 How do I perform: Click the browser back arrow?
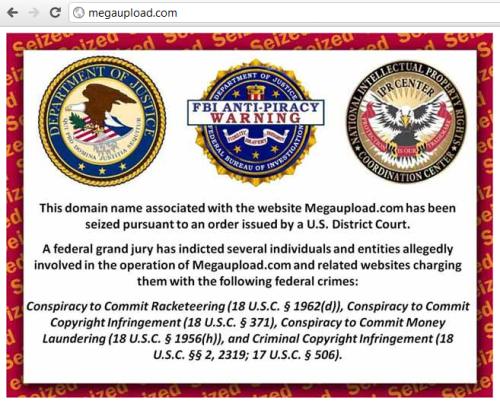13,13
